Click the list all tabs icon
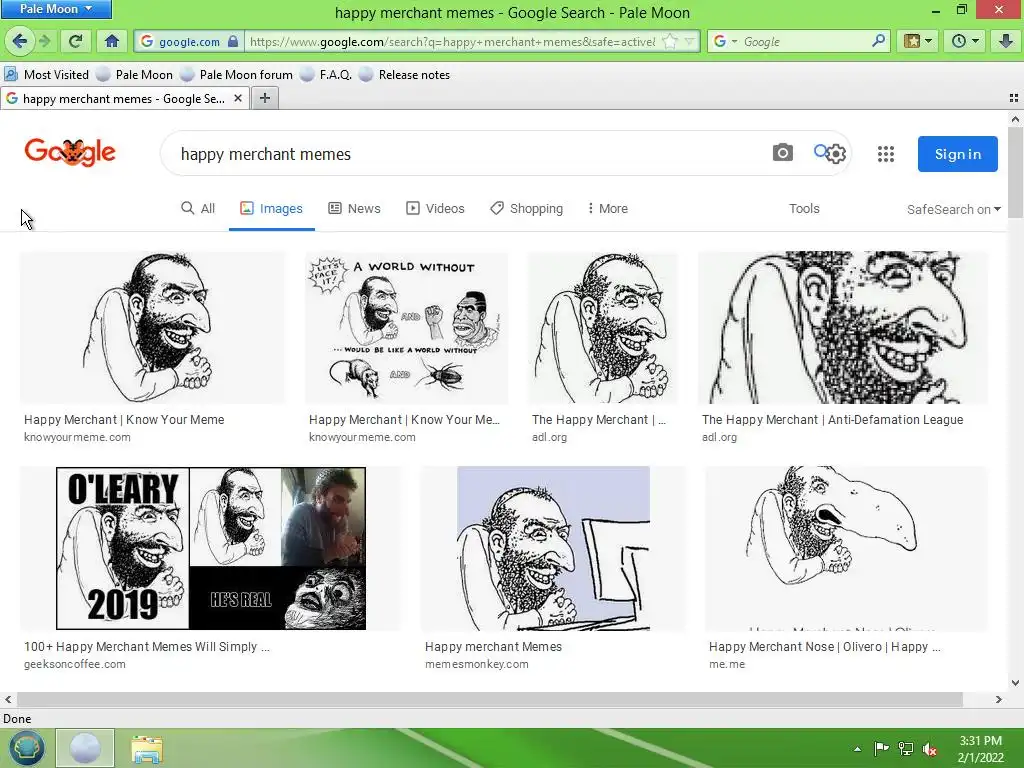Image resolution: width=1024 pixels, height=768 pixels. [1014, 98]
